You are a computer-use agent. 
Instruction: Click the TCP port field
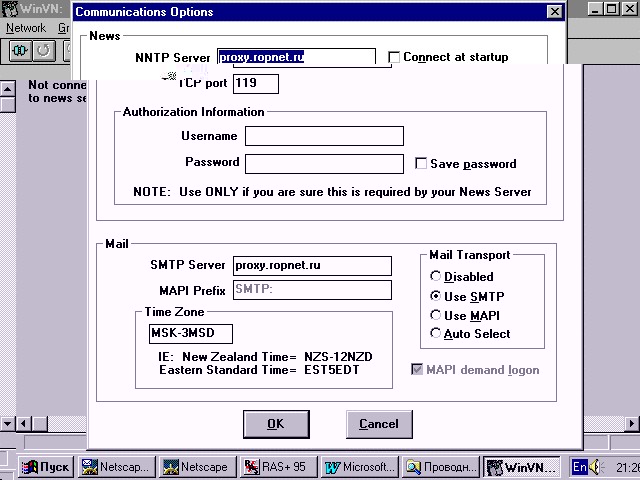(x=256, y=84)
